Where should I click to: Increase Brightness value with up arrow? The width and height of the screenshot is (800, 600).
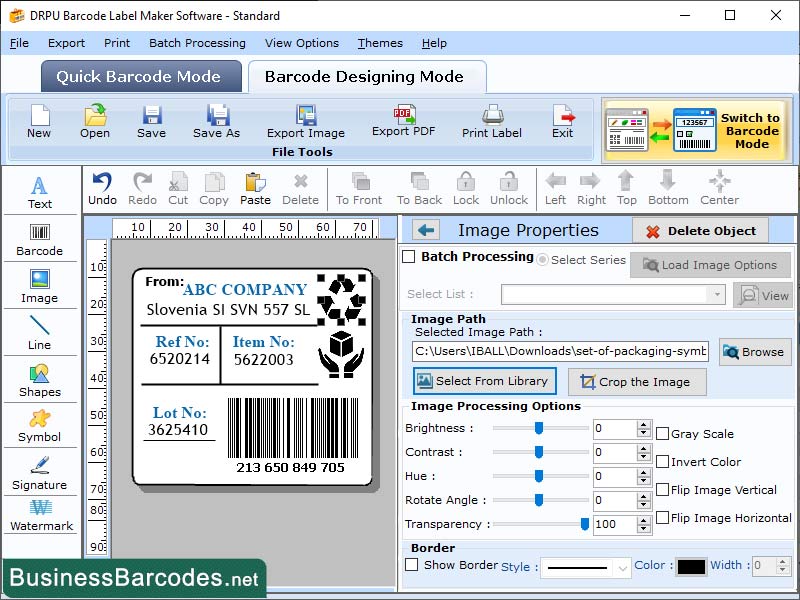pyautogui.click(x=644, y=424)
